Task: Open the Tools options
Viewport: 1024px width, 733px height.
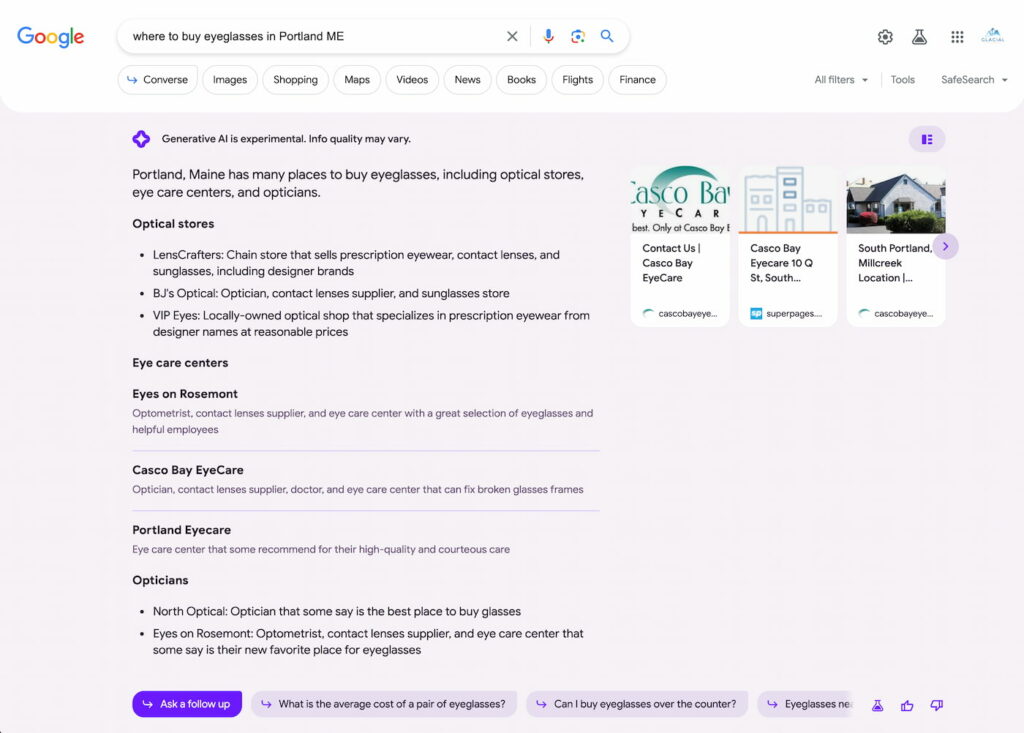Action: 903,80
